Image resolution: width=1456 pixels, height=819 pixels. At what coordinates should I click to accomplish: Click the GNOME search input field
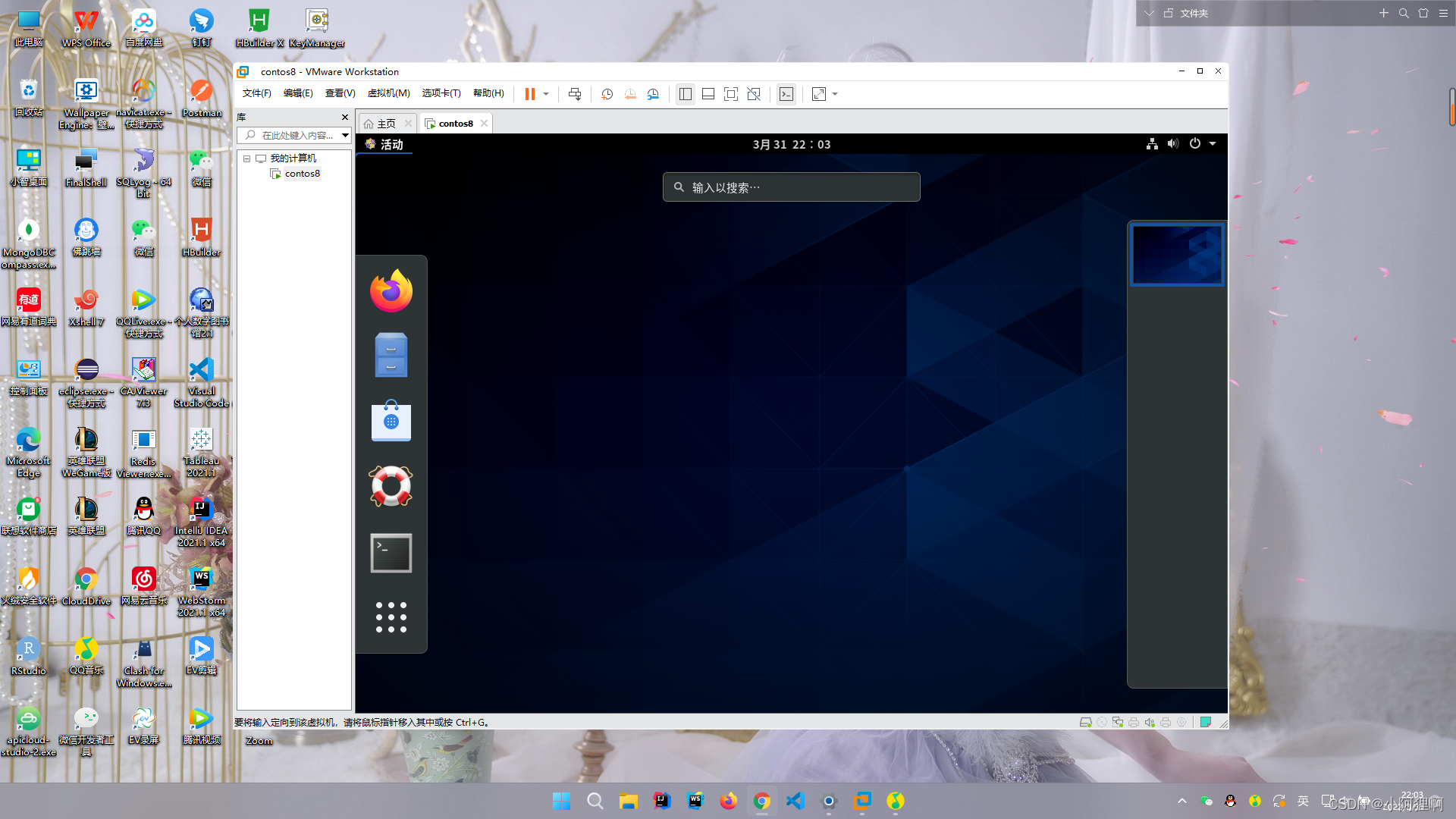[791, 187]
